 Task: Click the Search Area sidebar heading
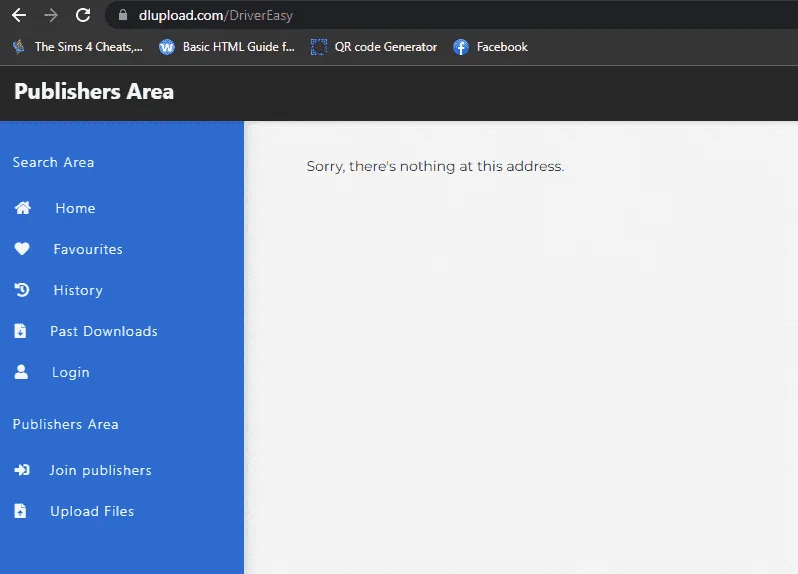tap(53, 162)
